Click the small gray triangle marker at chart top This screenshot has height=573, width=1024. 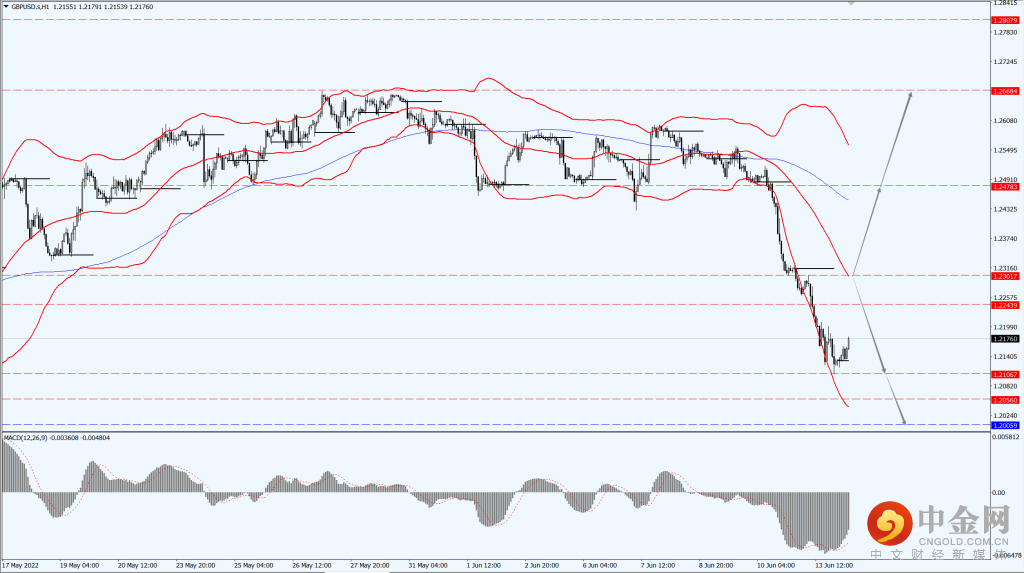pyautogui.click(x=851, y=3)
